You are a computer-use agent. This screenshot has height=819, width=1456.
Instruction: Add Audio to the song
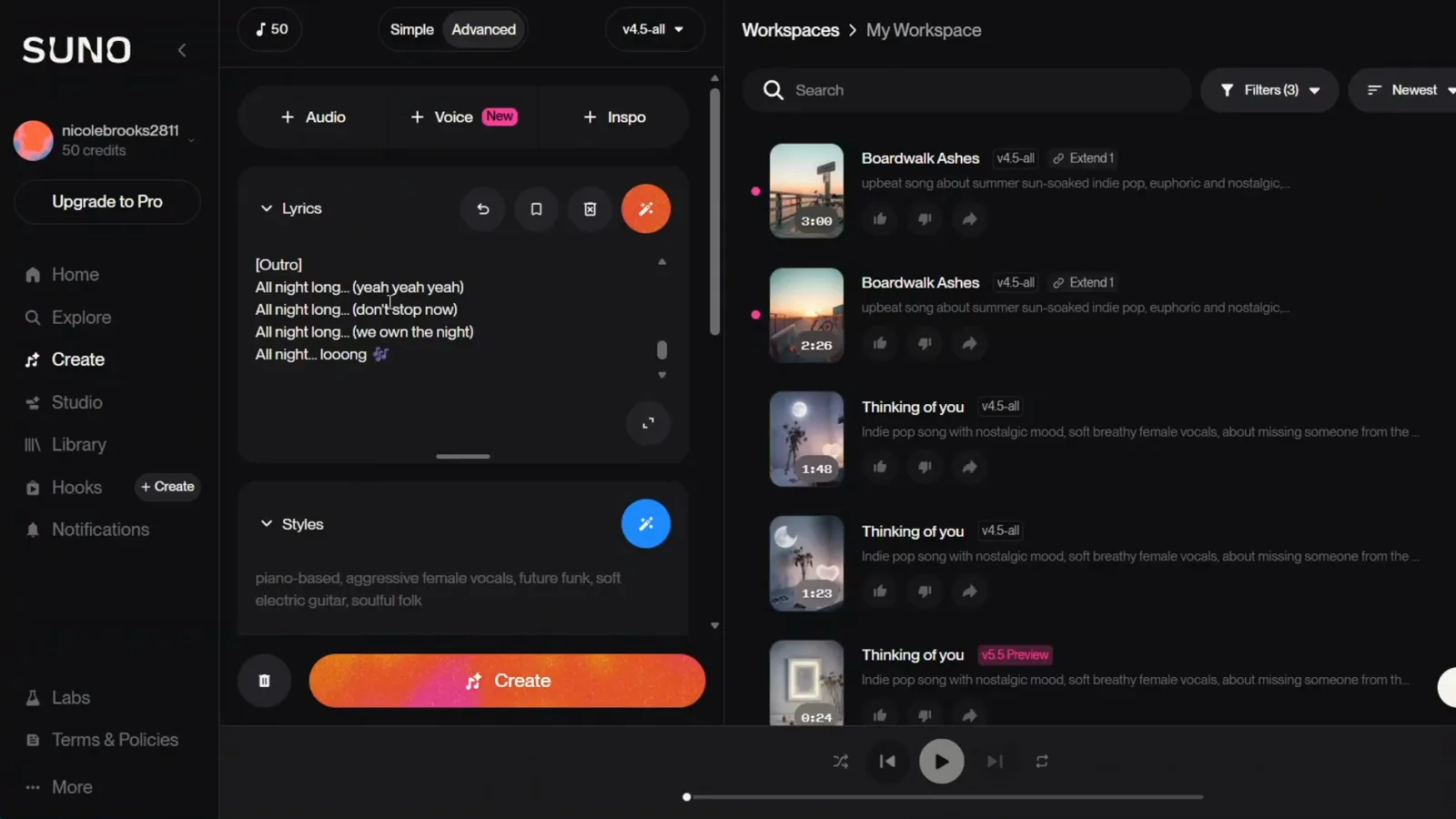coord(313,117)
